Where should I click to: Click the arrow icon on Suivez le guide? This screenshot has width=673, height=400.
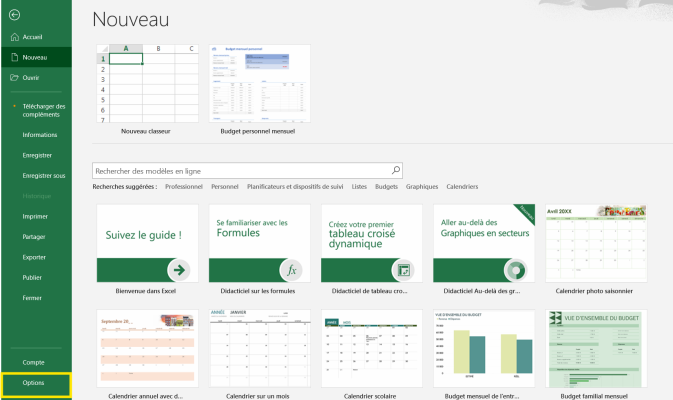179,270
